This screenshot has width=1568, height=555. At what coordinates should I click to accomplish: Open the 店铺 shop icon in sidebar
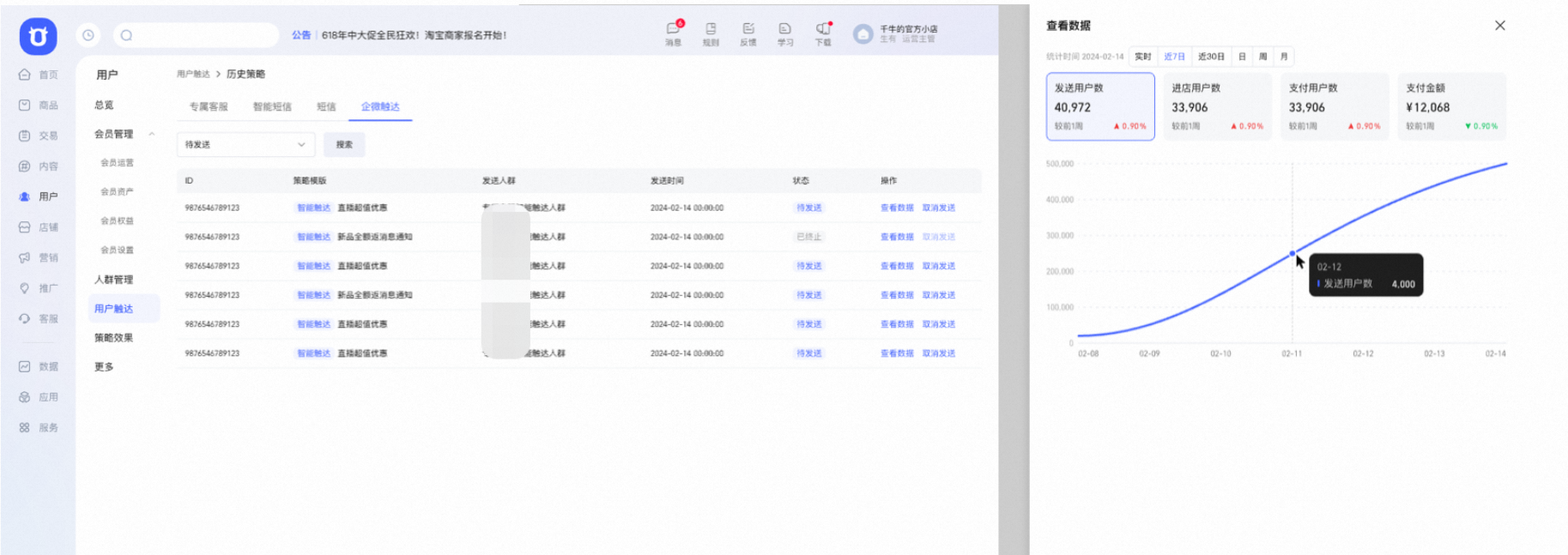click(x=25, y=227)
